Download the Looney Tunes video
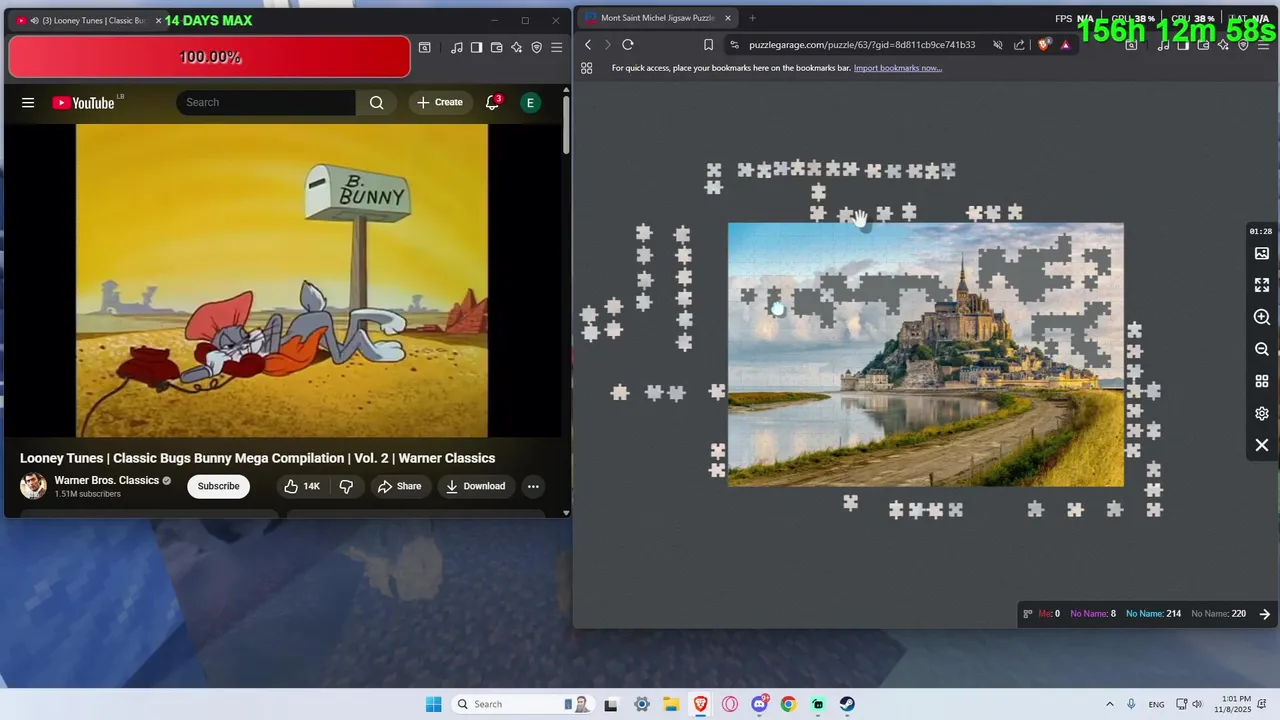 [475, 486]
